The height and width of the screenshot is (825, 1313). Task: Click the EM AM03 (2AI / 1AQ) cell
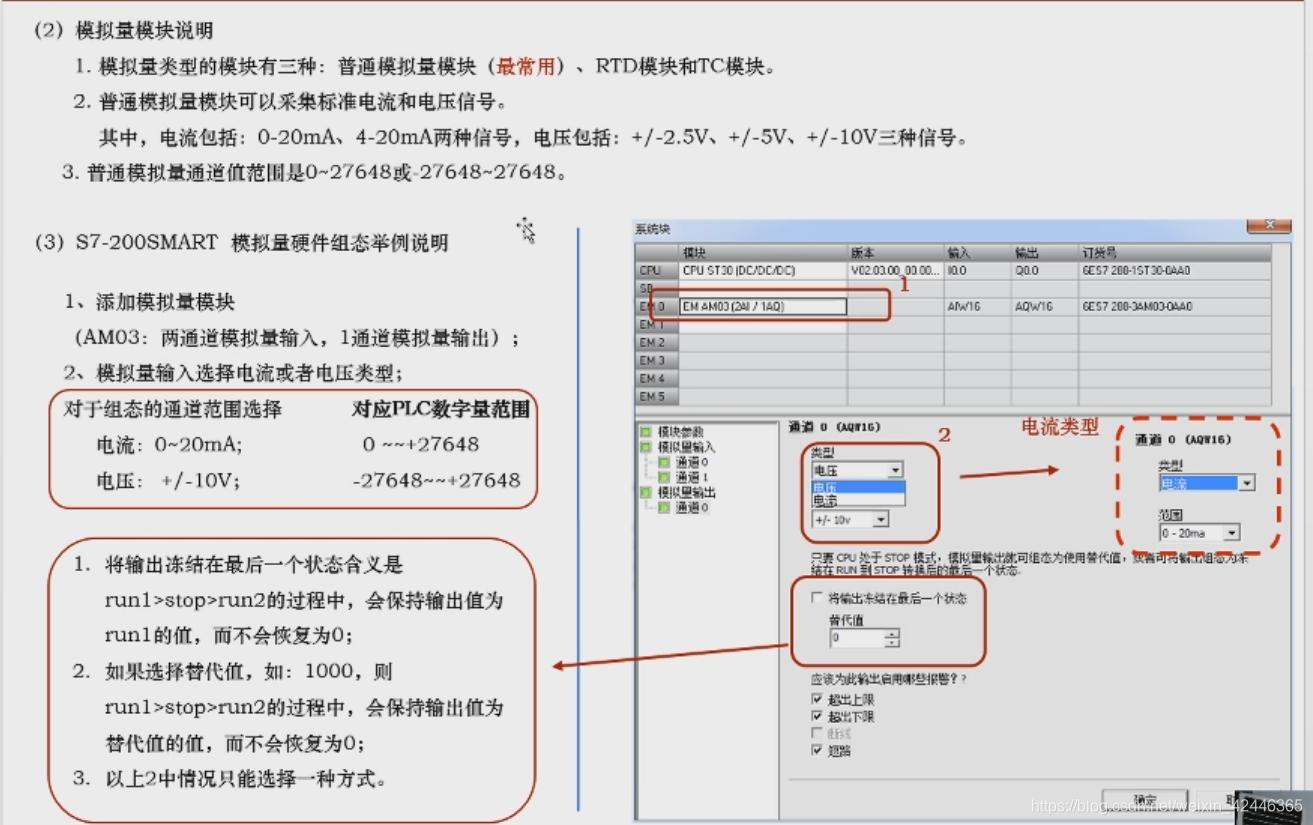tap(763, 307)
